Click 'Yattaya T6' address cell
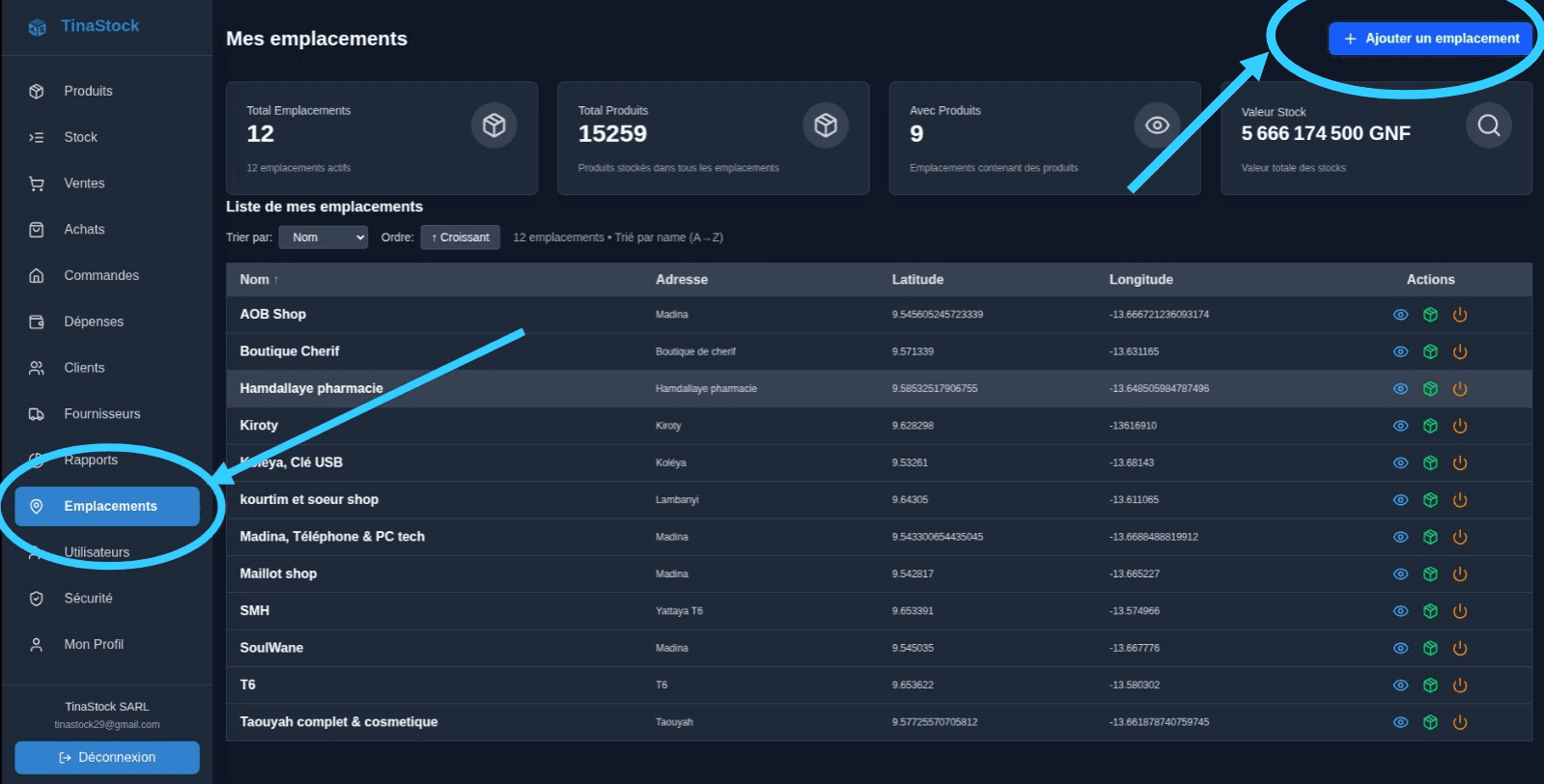This screenshot has width=1544, height=784. (679, 611)
